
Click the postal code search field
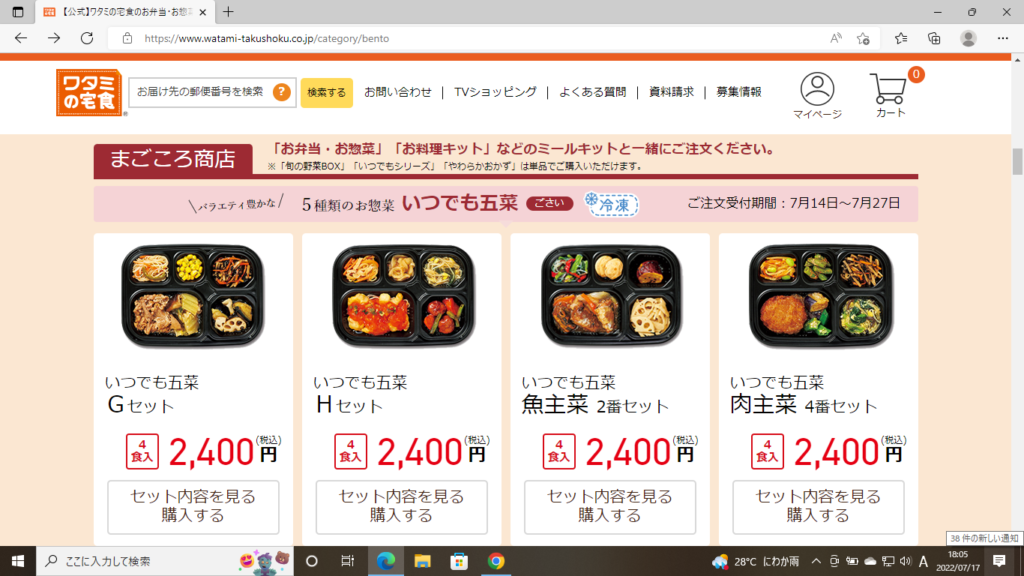pyautogui.click(x=202, y=92)
